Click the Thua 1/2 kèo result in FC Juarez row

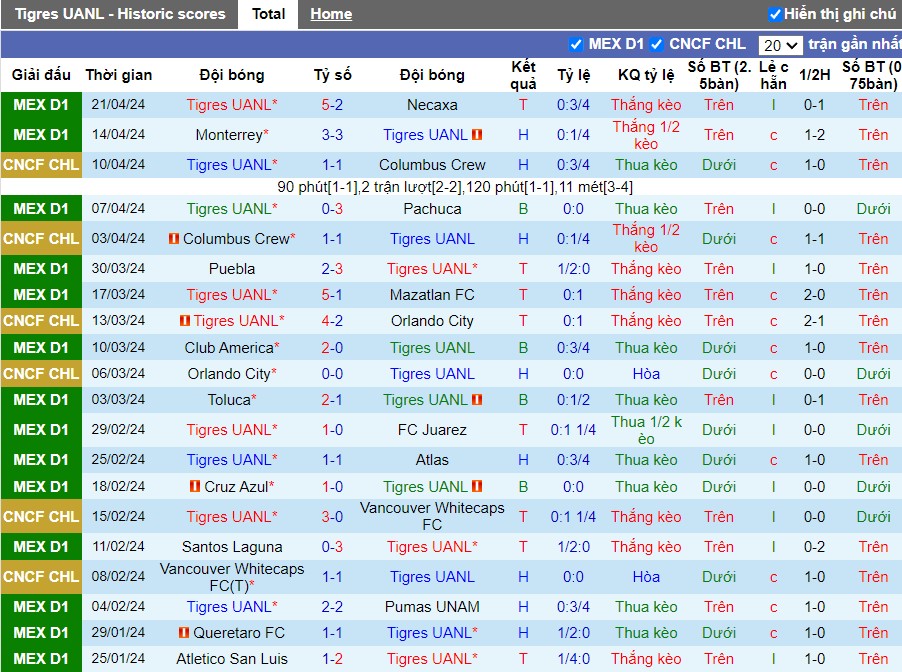[646, 429]
